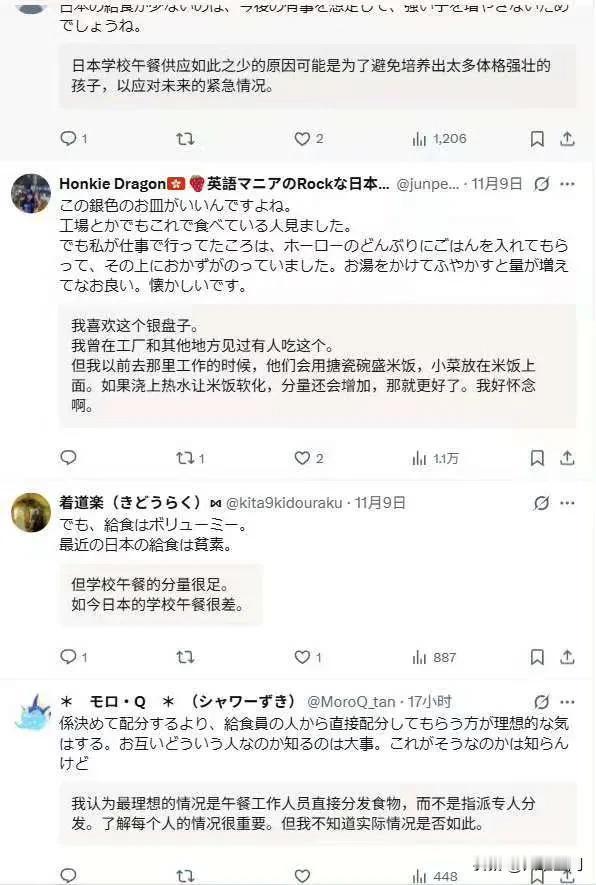View analytics showing 887 views

[x=434, y=657]
